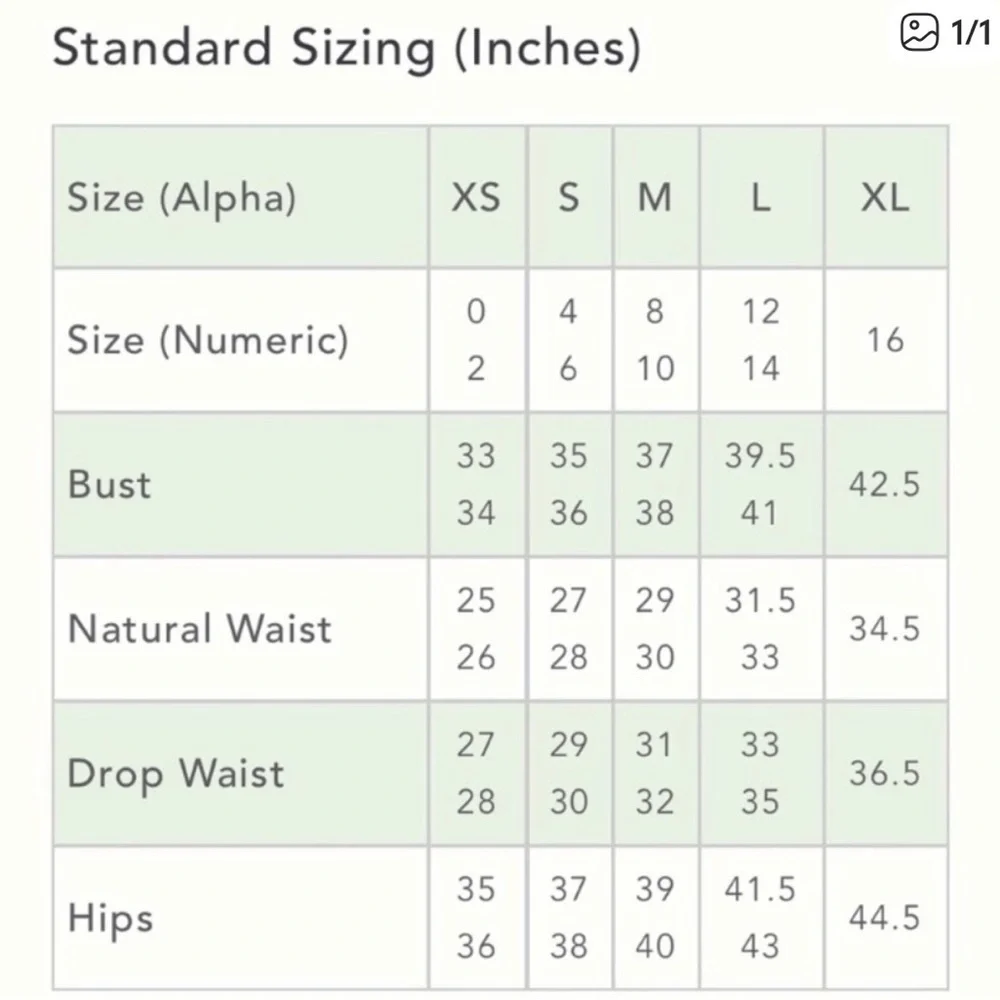The image size is (1000, 1000).
Task: Click the 39.5 bust value for L
Action: [x=760, y=456]
